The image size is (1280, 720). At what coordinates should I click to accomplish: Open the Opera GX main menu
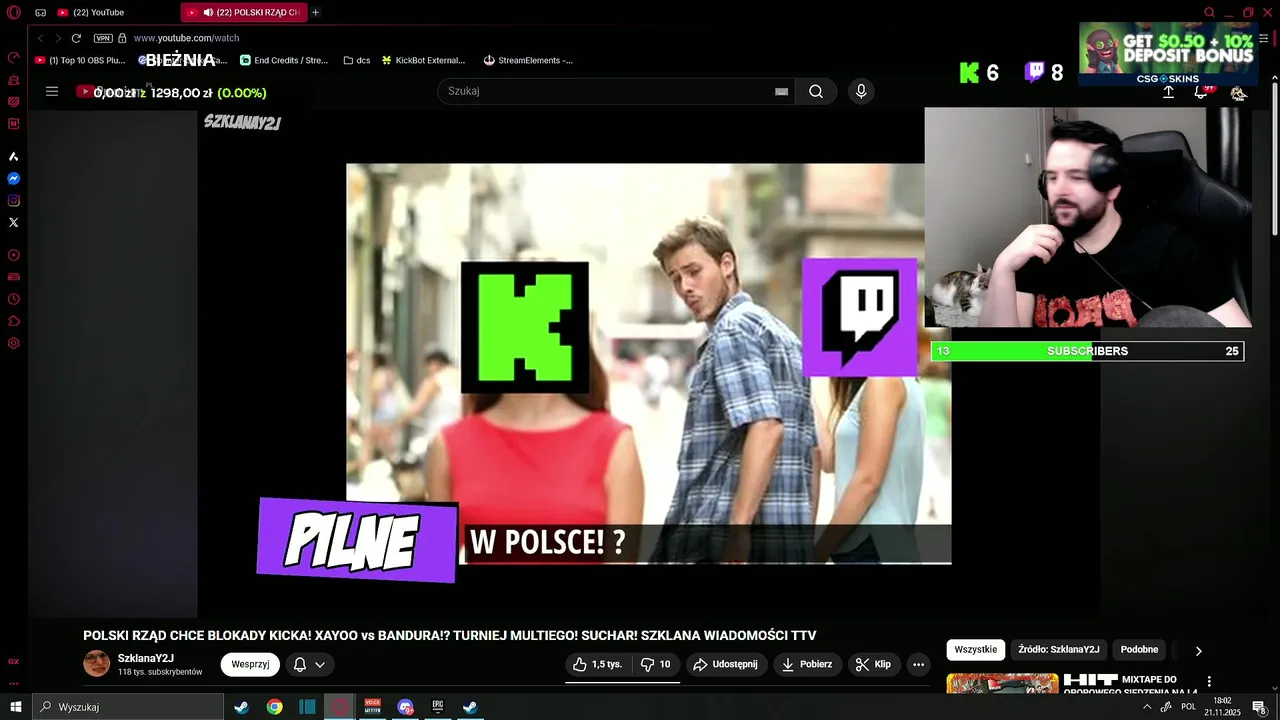click(14, 12)
